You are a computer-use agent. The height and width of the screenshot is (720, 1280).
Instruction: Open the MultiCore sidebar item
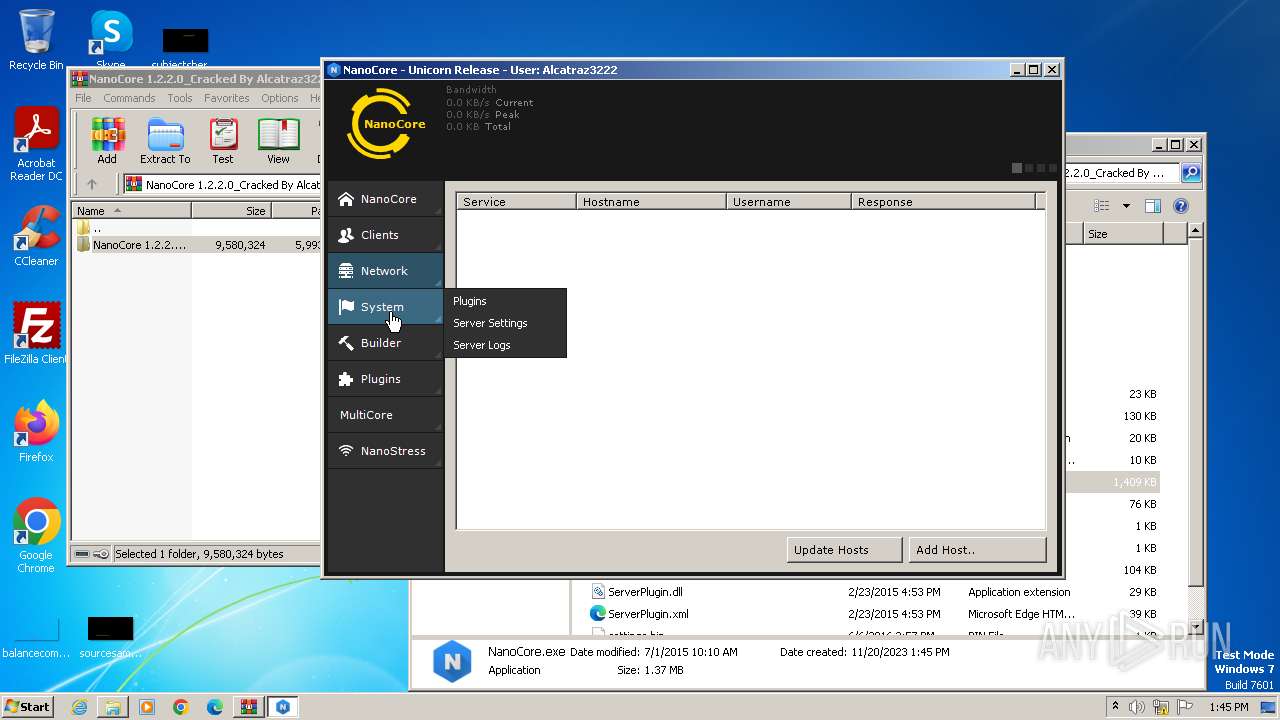point(385,415)
